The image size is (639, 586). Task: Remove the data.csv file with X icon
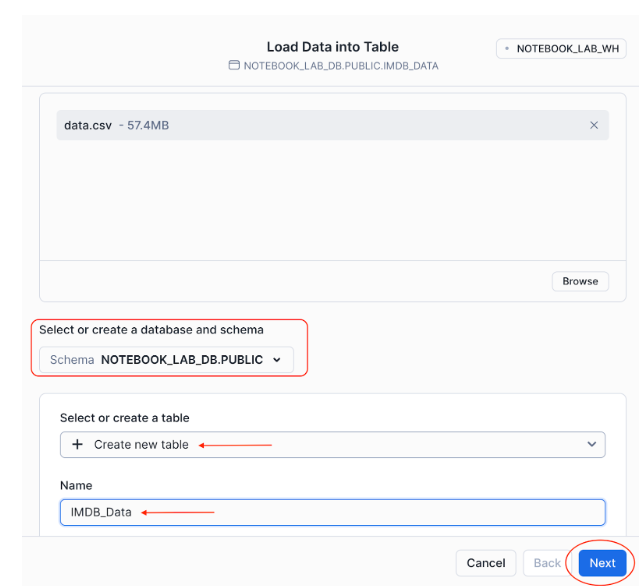(594, 125)
